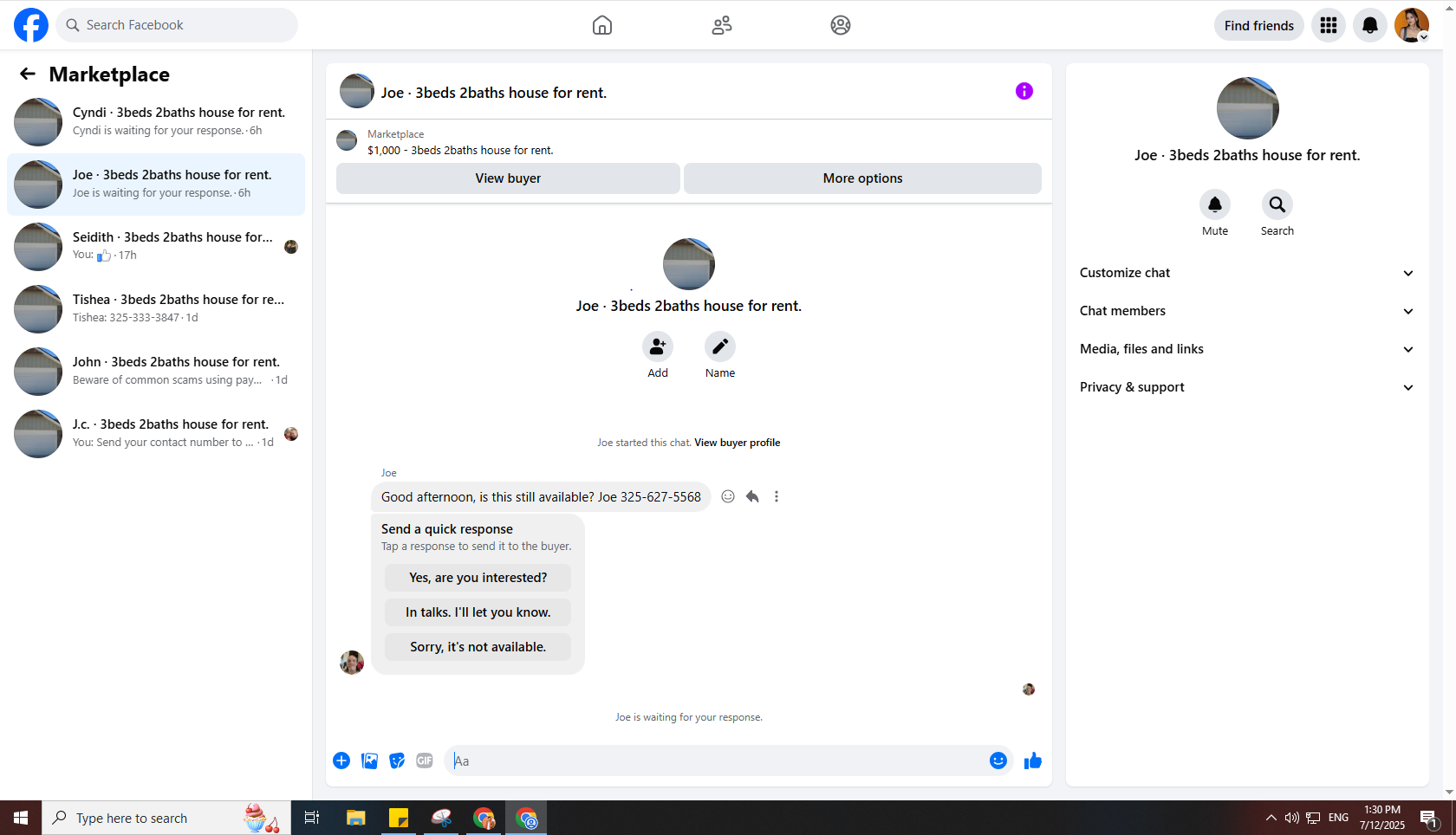The width and height of the screenshot is (1456, 835).
Task: Open the Groups icon in top navigation
Action: click(841, 25)
